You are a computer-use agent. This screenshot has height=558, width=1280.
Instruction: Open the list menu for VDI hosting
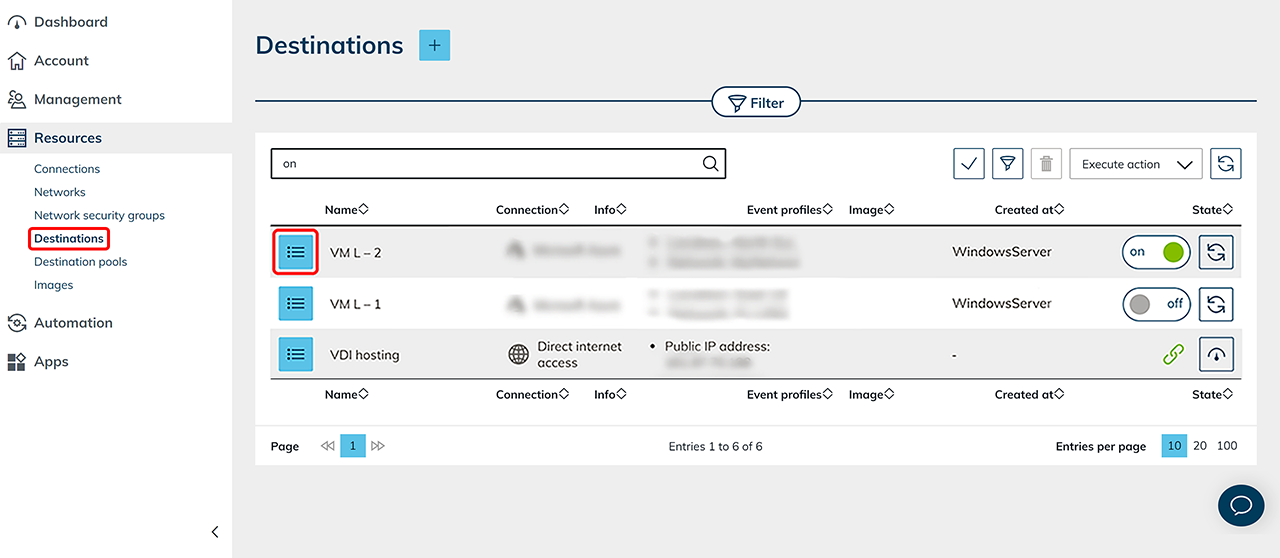click(x=295, y=354)
